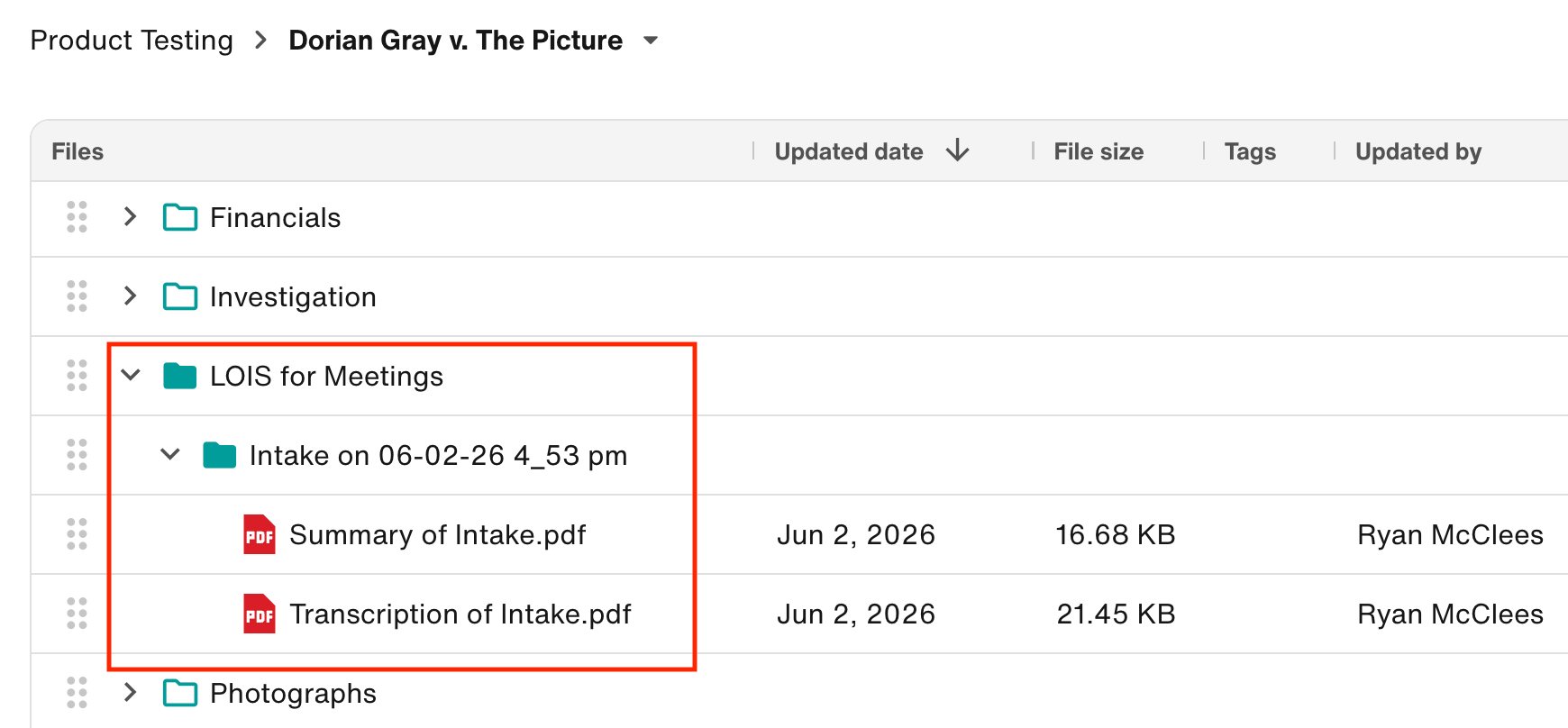Select the Financials folder name

(276, 218)
